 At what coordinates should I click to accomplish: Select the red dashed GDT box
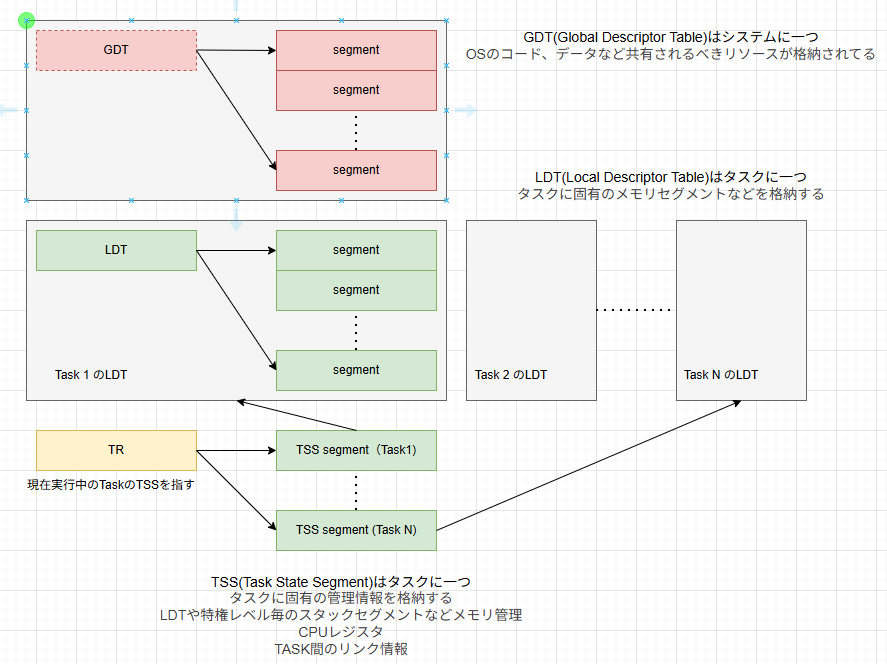[x=116, y=50]
